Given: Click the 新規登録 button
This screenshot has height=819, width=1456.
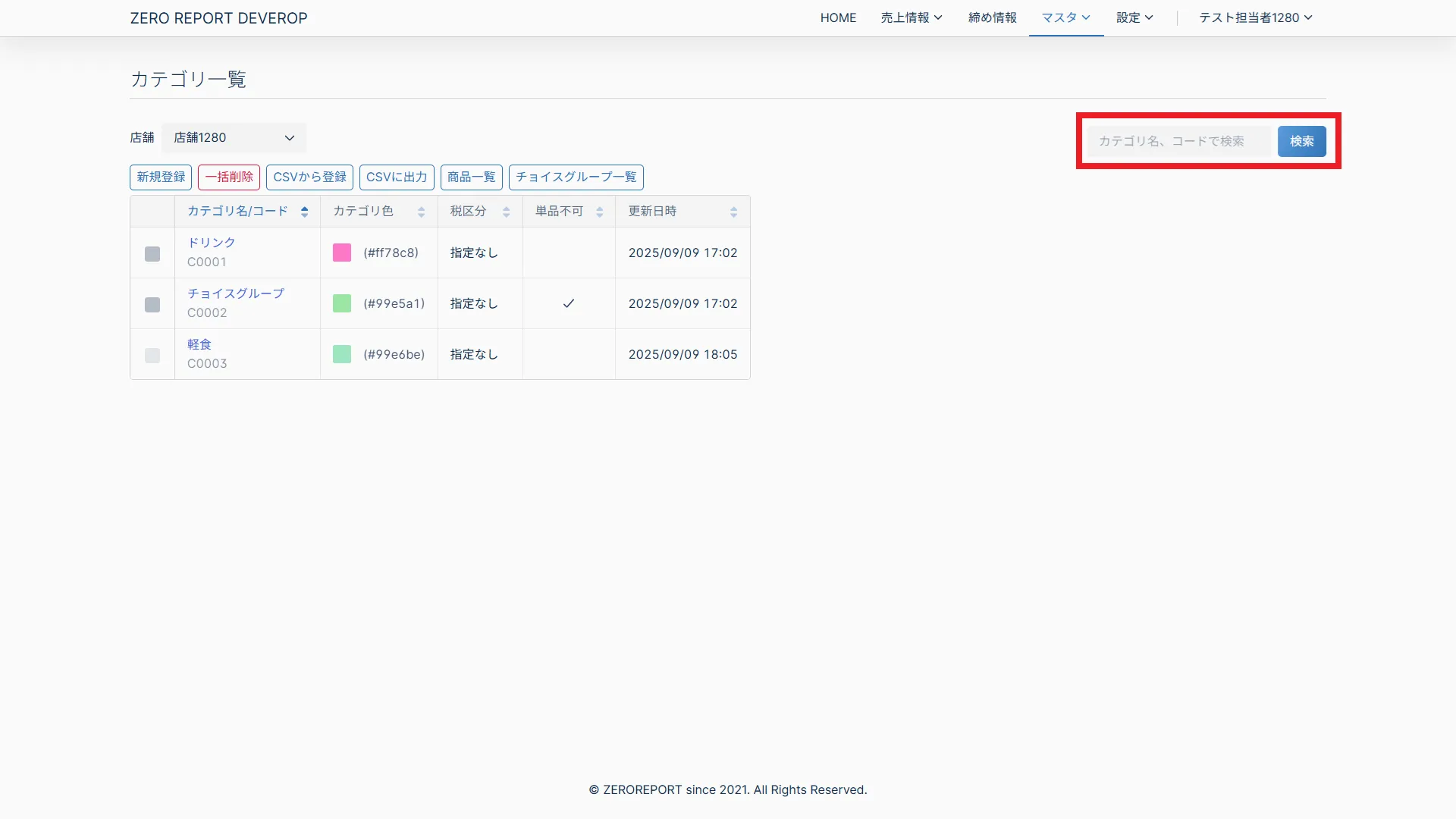Looking at the screenshot, I should point(161,177).
